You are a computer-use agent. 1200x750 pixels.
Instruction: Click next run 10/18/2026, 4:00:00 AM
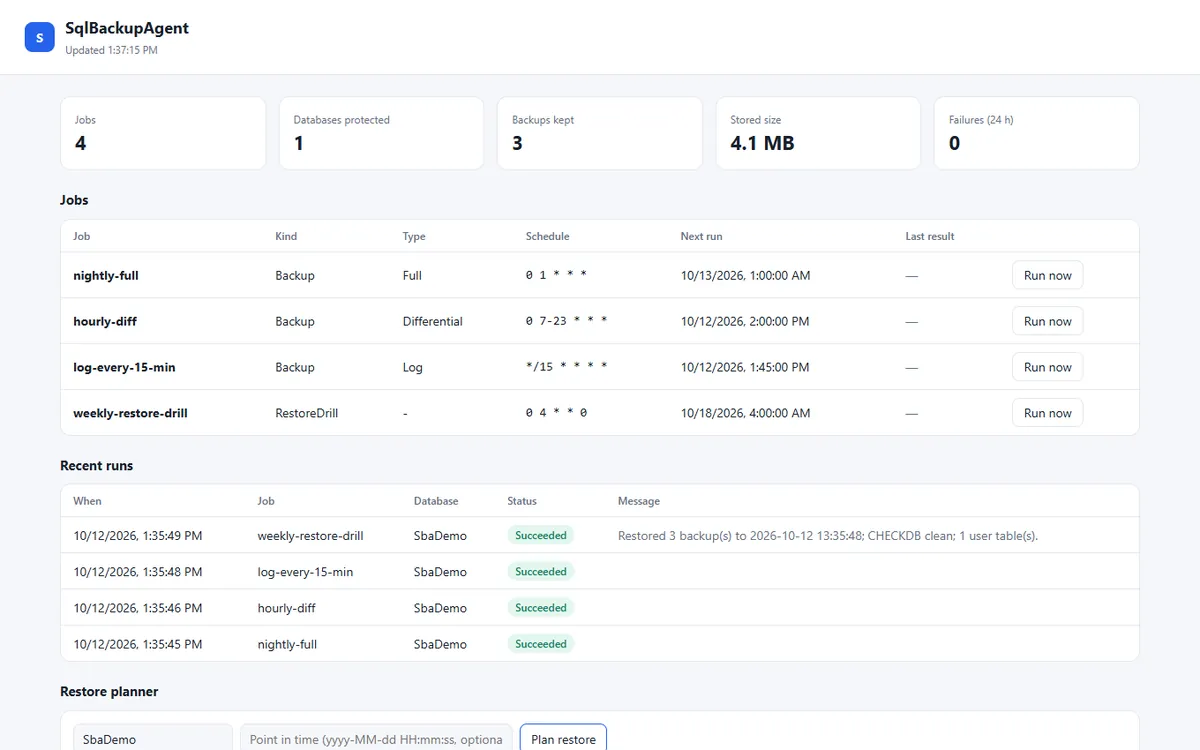tap(746, 413)
